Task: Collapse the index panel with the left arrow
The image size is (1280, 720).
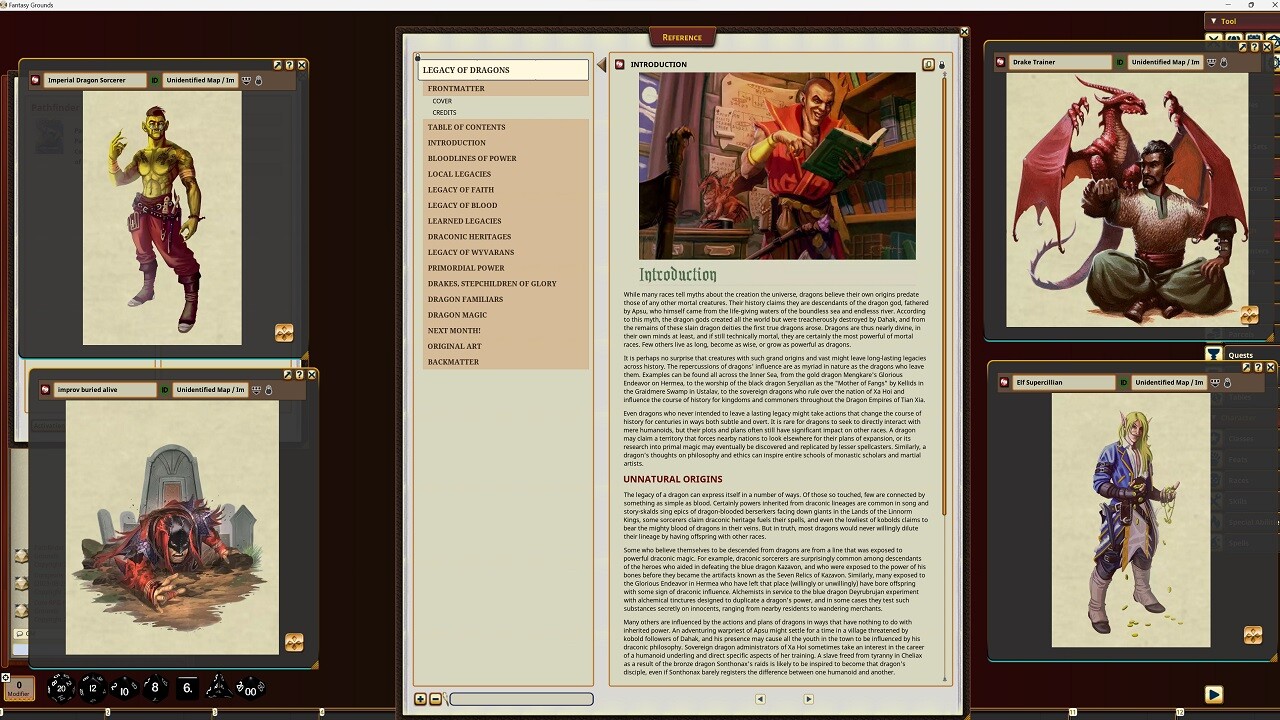Action: 601,65
